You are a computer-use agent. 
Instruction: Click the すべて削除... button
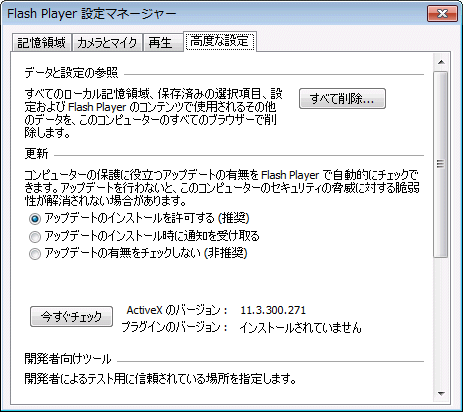coord(342,99)
